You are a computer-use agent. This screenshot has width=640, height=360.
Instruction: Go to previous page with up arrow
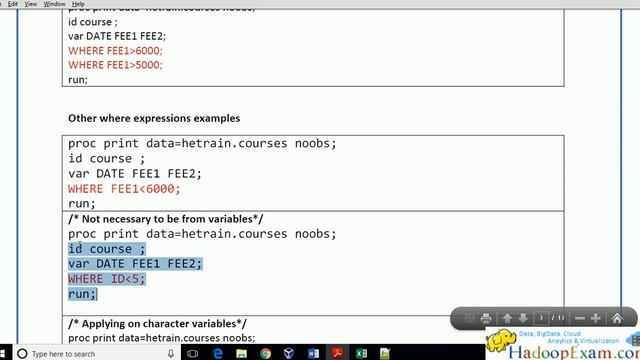click(507, 318)
